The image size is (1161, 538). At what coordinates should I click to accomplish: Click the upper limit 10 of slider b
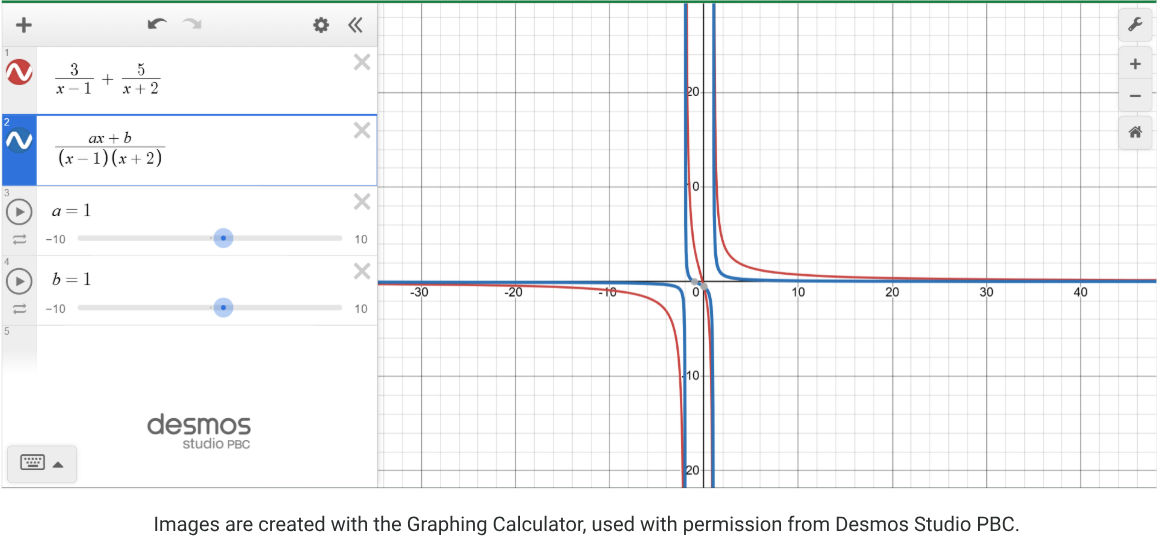(361, 309)
